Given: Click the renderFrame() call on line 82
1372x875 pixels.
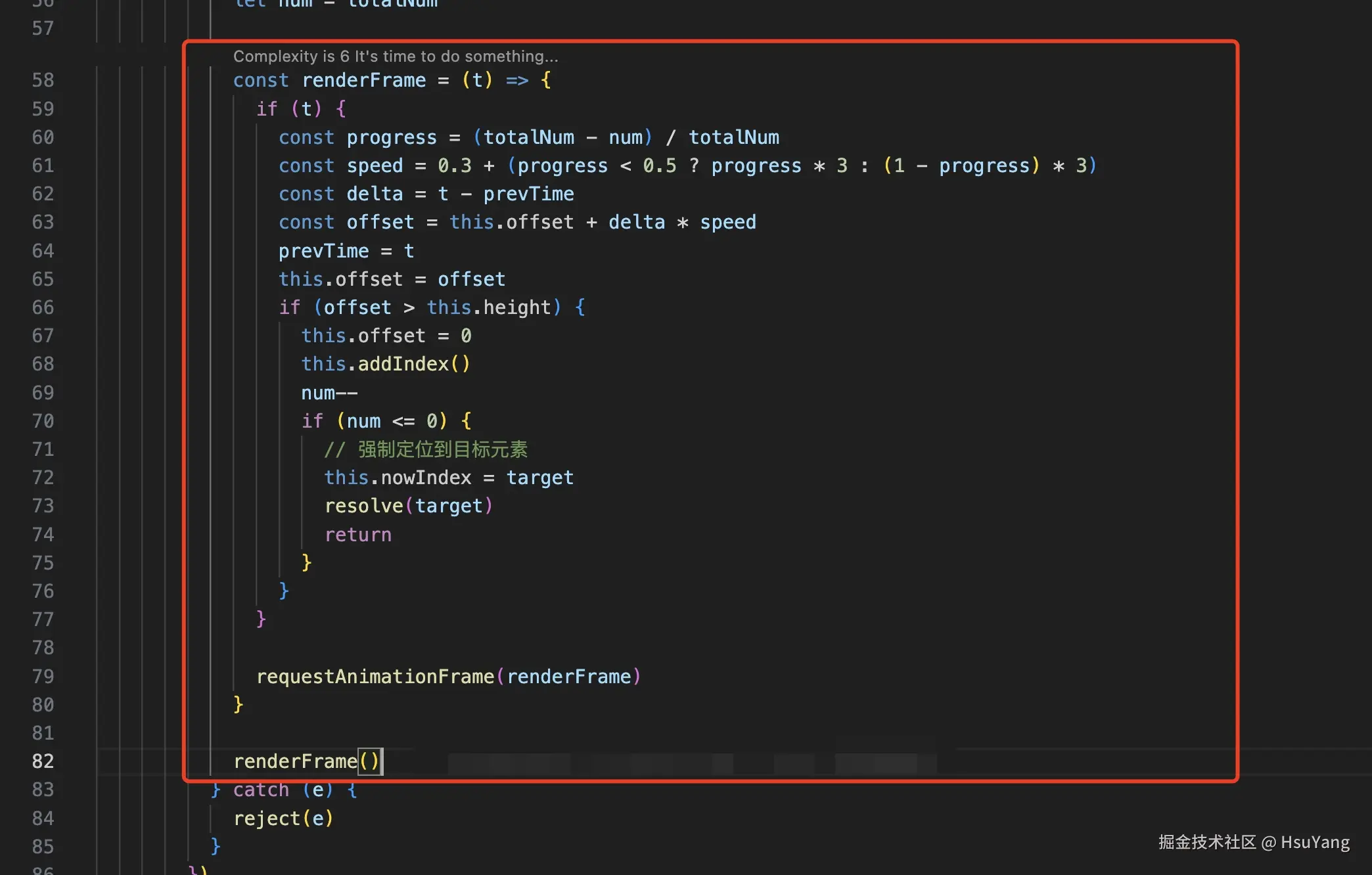Looking at the screenshot, I should 306,761.
